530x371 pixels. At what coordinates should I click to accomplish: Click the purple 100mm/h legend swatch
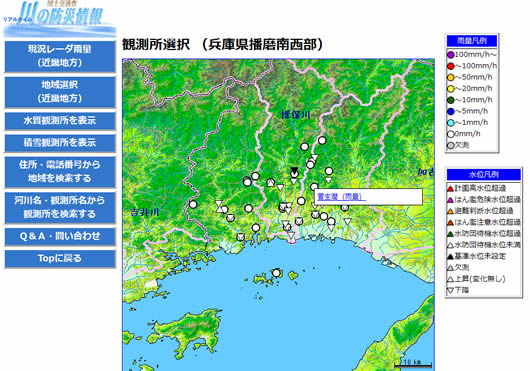click(451, 55)
